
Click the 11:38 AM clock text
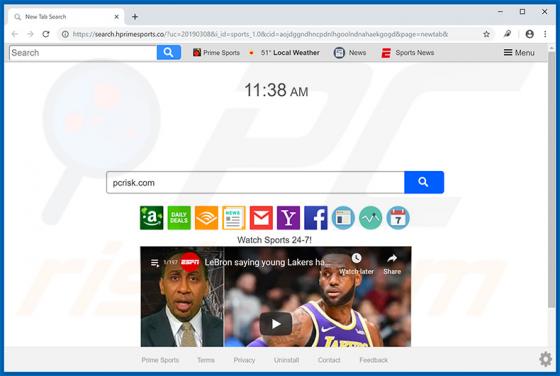(x=276, y=90)
